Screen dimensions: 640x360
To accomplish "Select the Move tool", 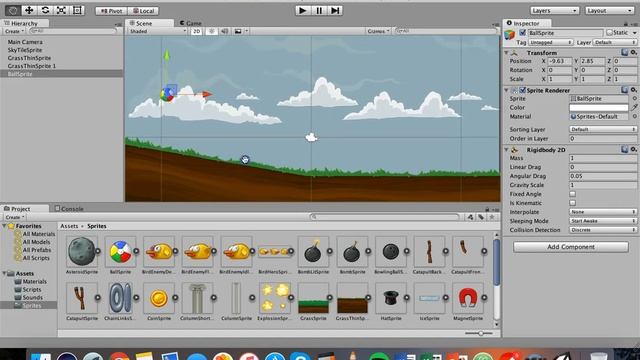I will click(x=29, y=10).
